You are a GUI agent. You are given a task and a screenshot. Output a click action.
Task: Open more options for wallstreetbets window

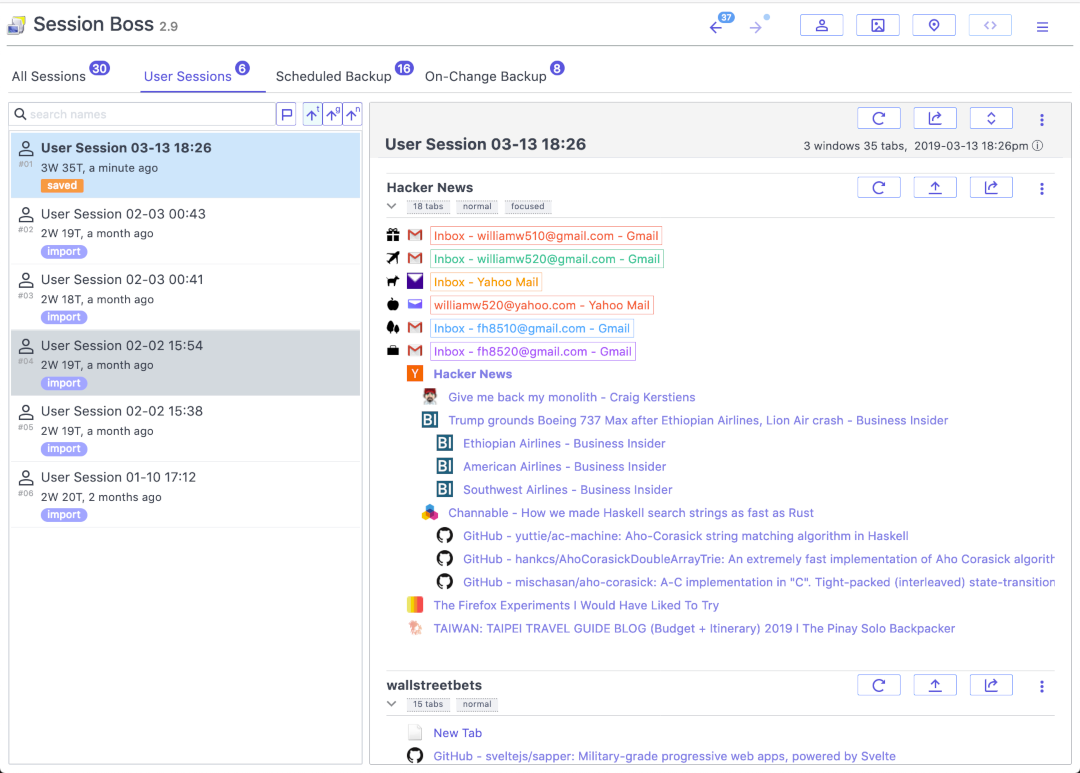pos(1041,687)
